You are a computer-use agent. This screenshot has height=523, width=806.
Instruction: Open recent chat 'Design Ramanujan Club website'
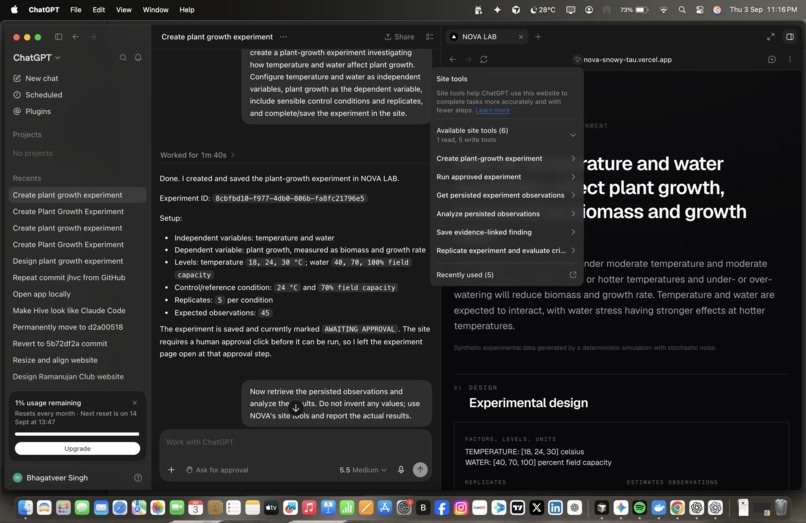click(x=77, y=376)
